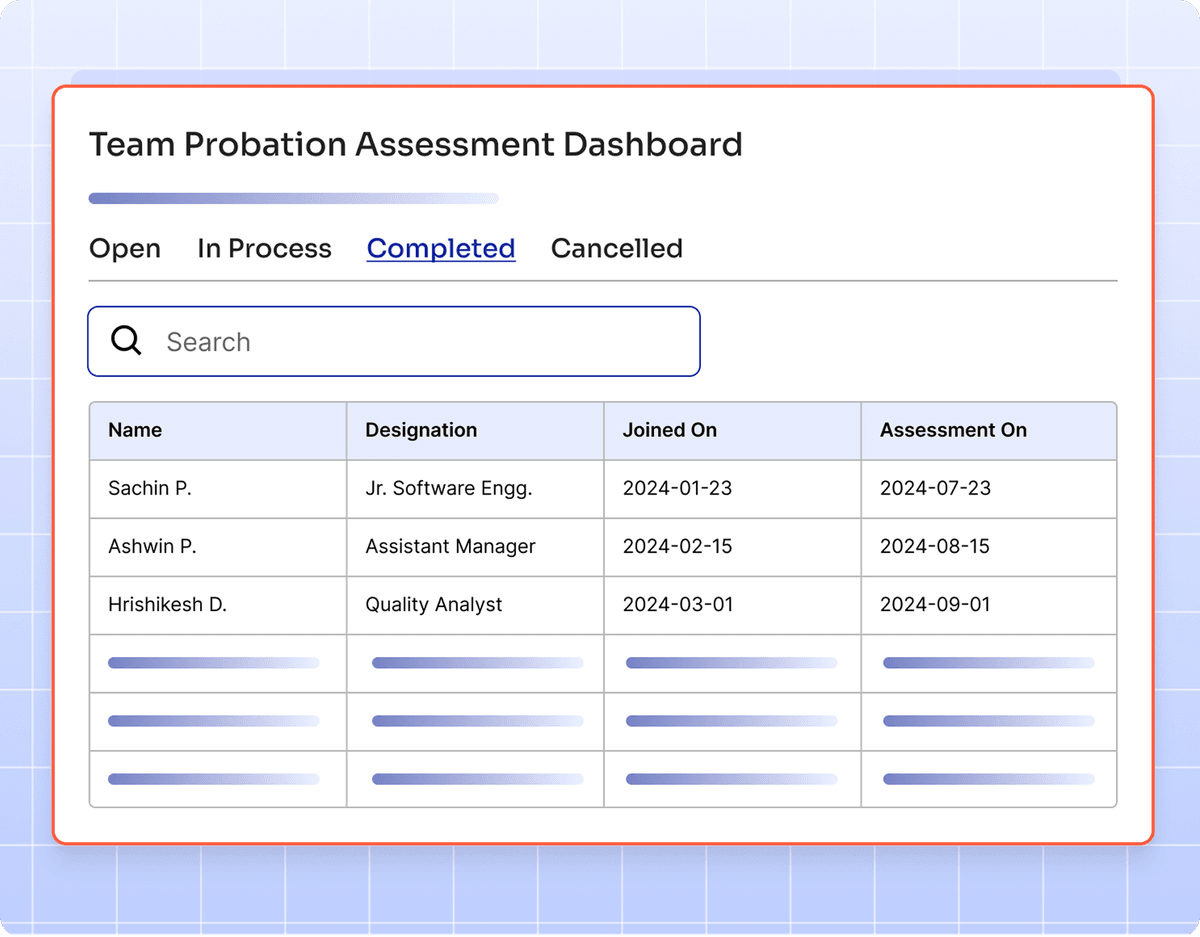
Task: Switch to the Open tab
Action: click(x=125, y=249)
